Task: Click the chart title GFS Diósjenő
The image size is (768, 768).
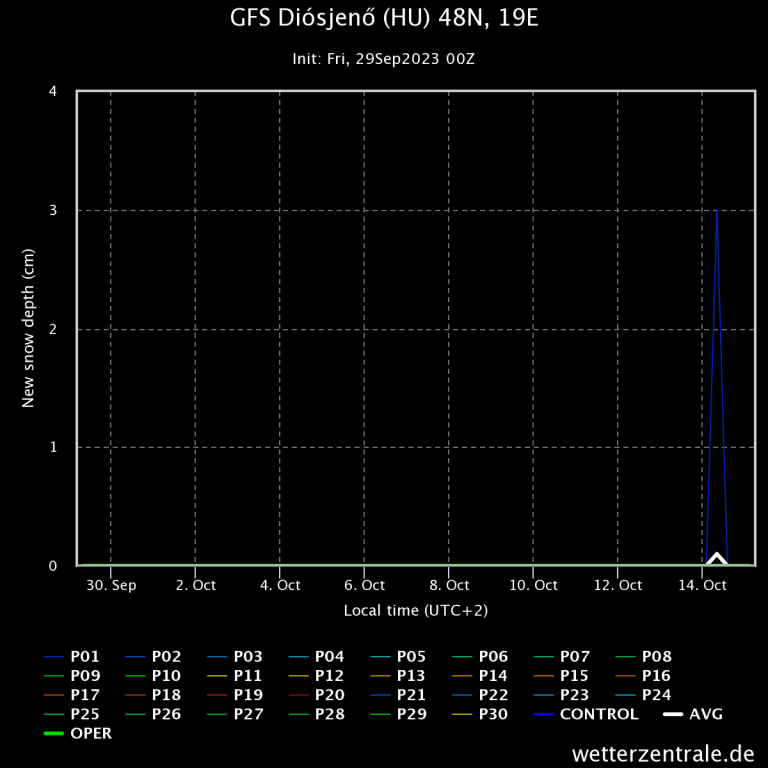Action: click(x=384, y=19)
